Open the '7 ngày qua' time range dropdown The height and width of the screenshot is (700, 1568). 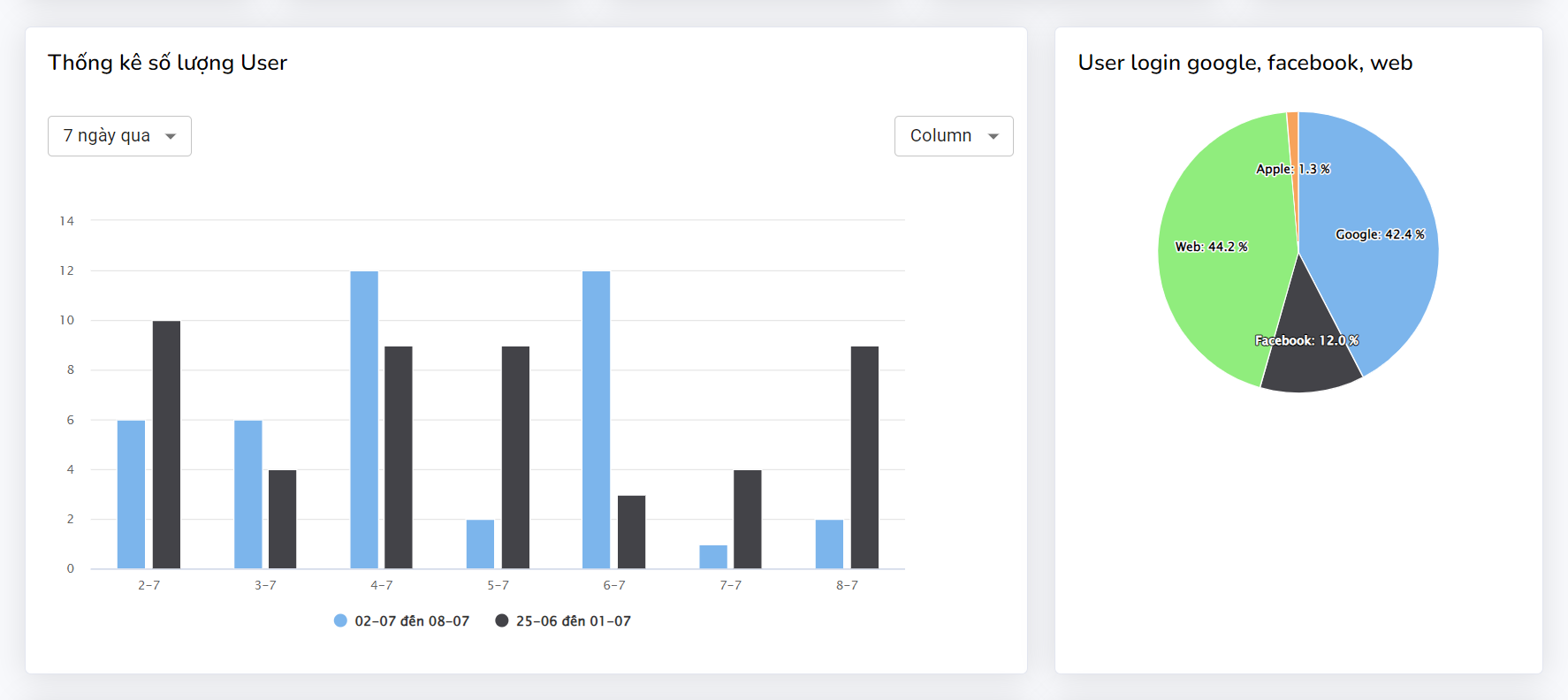119,136
